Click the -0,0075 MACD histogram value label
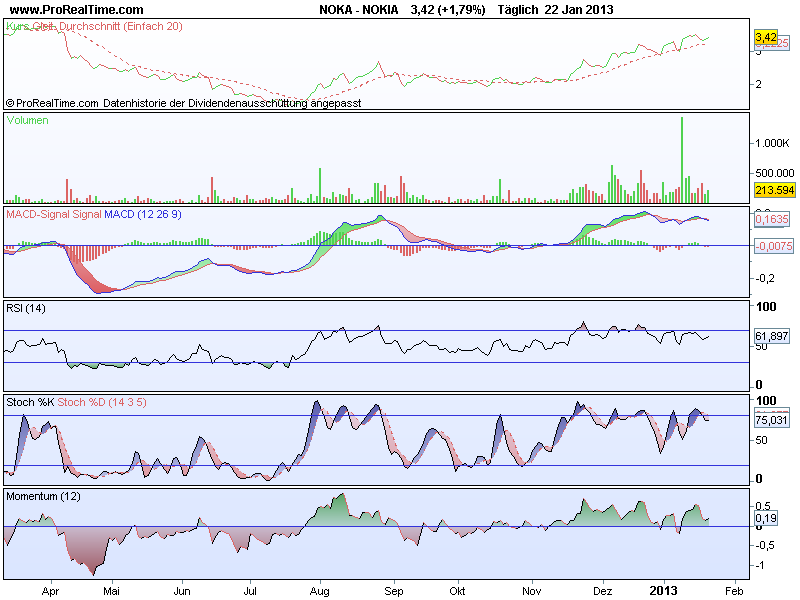Viewport: 800px width, 600px height. [774, 246]
